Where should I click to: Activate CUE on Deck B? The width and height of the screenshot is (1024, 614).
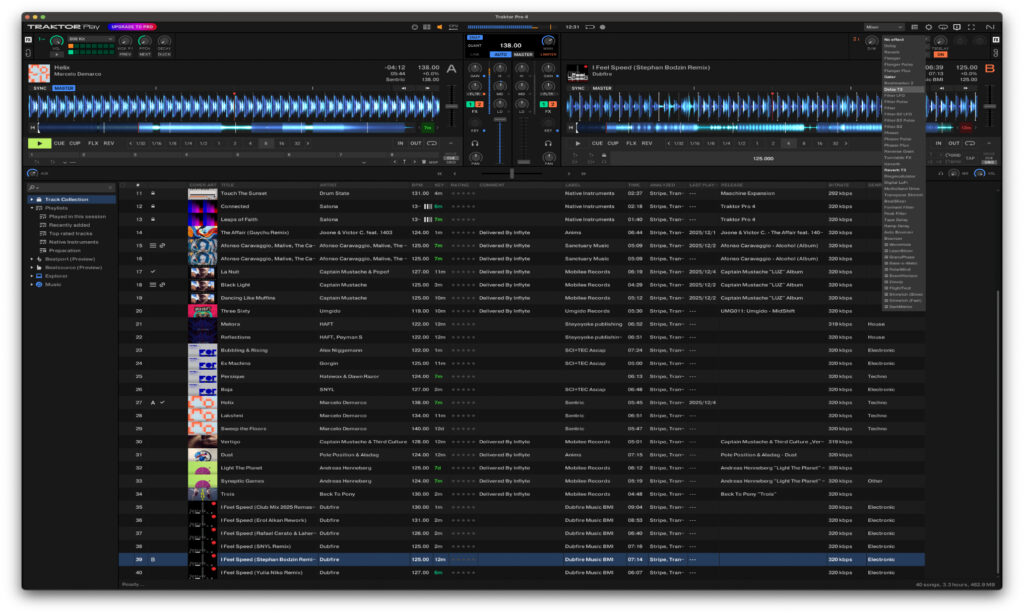(x=598, y=143)
